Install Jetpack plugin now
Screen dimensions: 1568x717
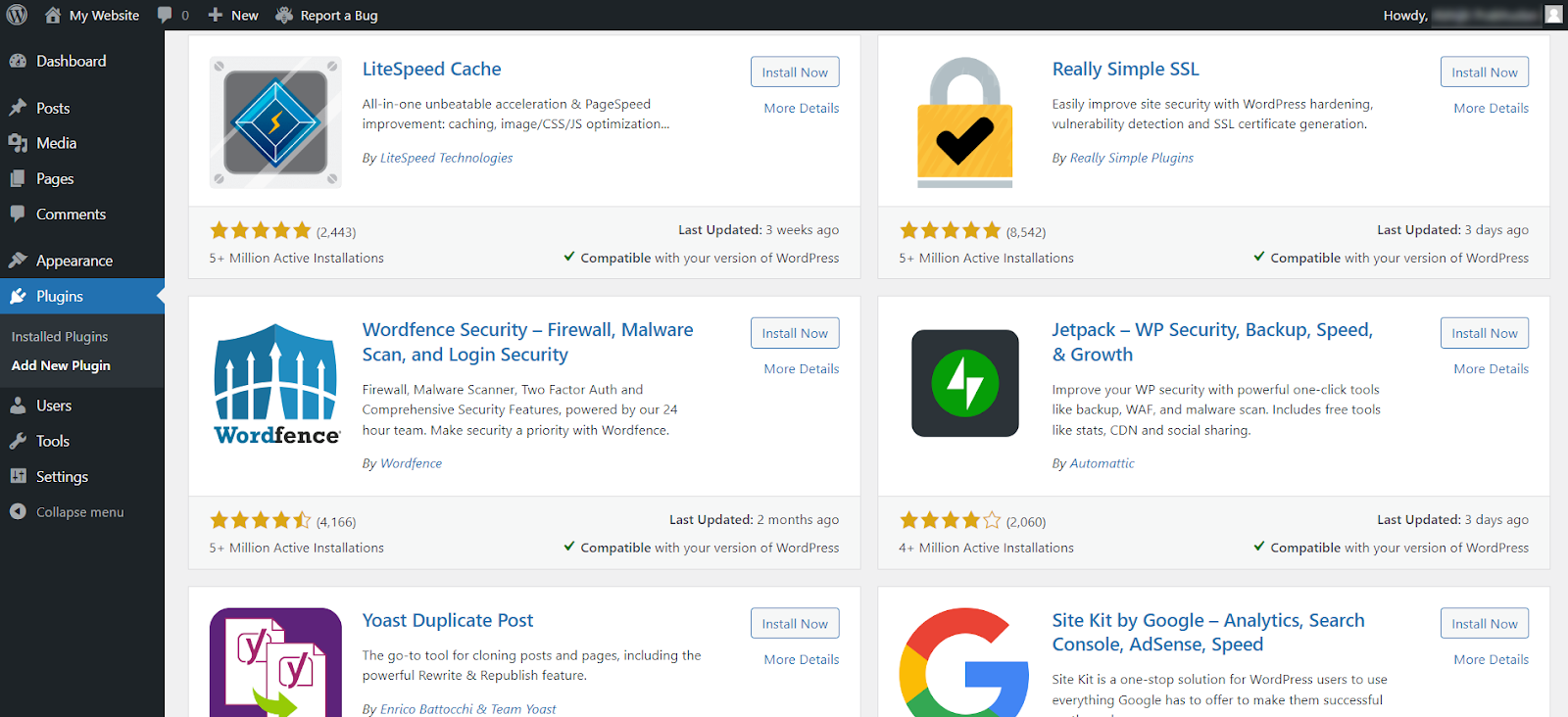(x=1485, y=333)
